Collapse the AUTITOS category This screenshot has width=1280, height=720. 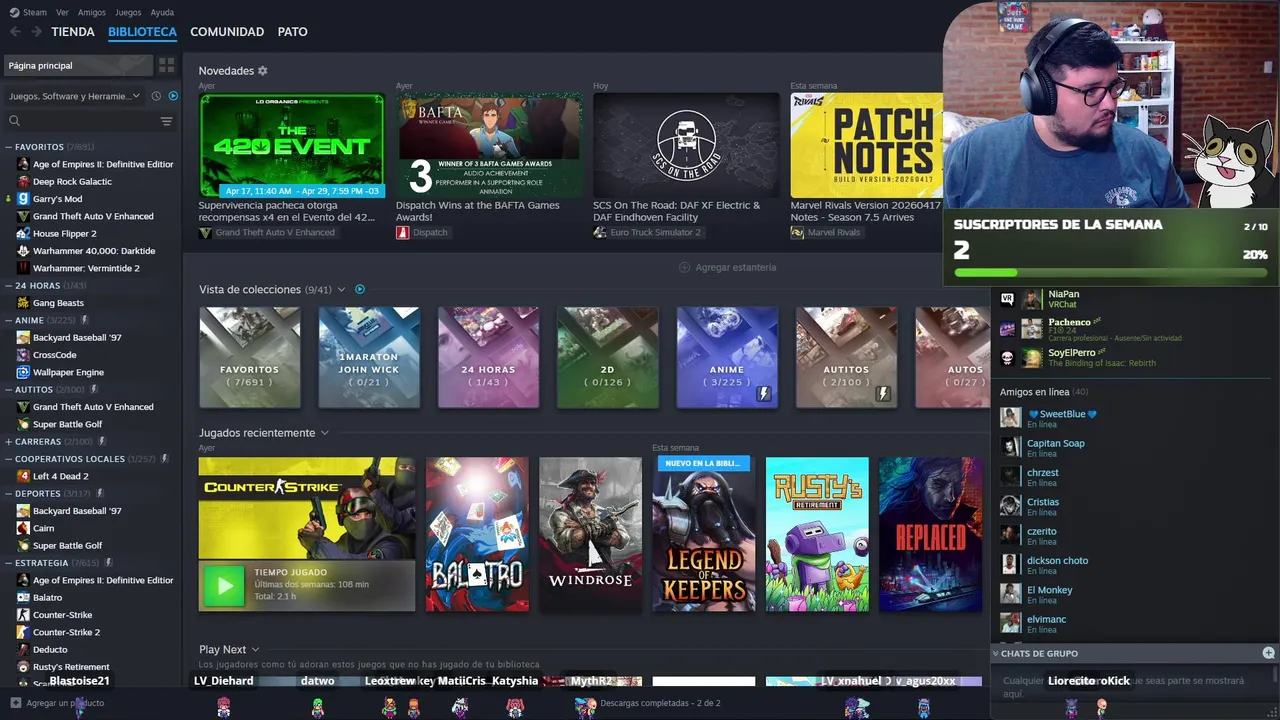coord(9,390)
